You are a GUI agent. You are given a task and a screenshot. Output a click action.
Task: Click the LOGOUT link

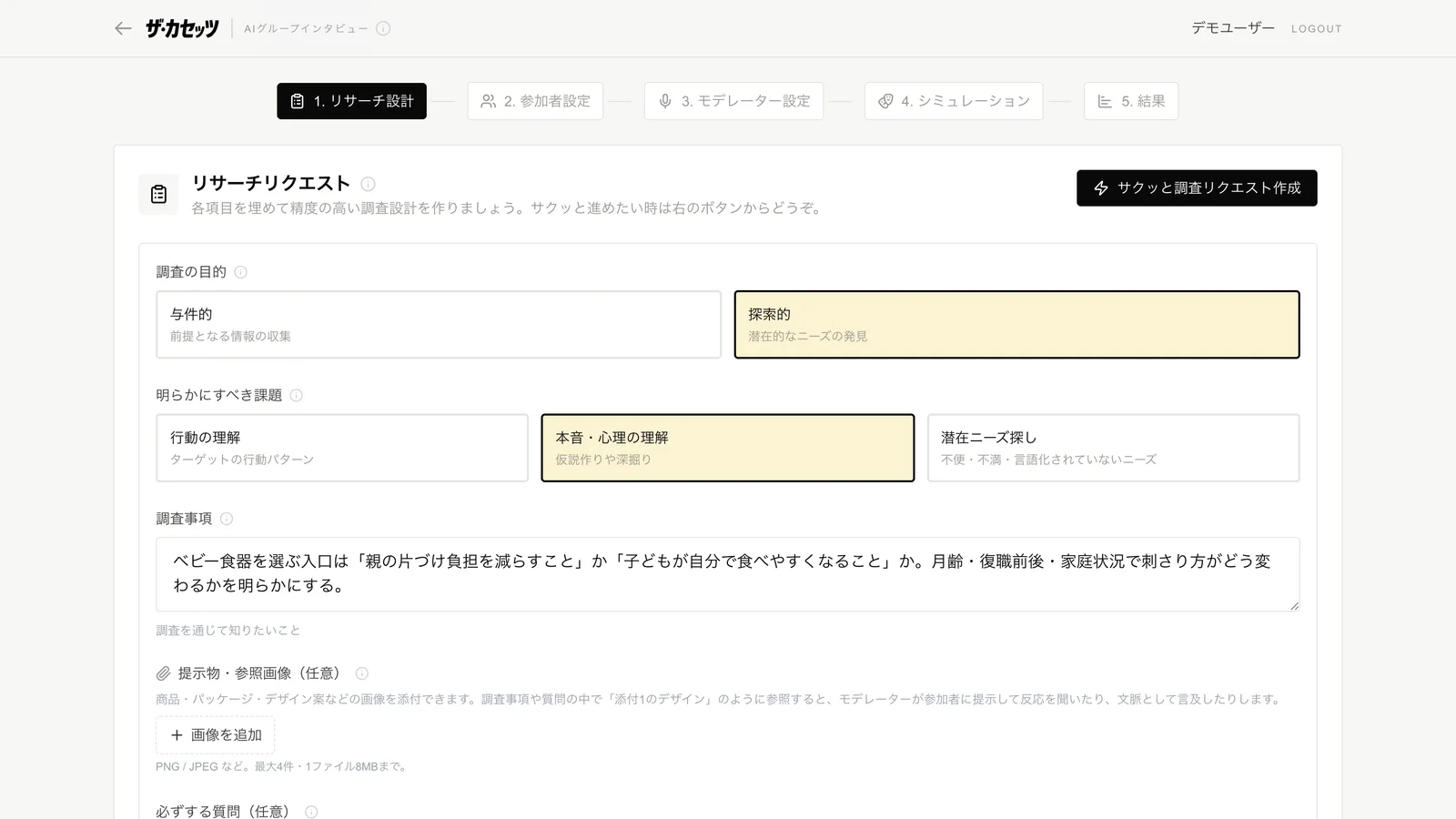(1316, 29)
